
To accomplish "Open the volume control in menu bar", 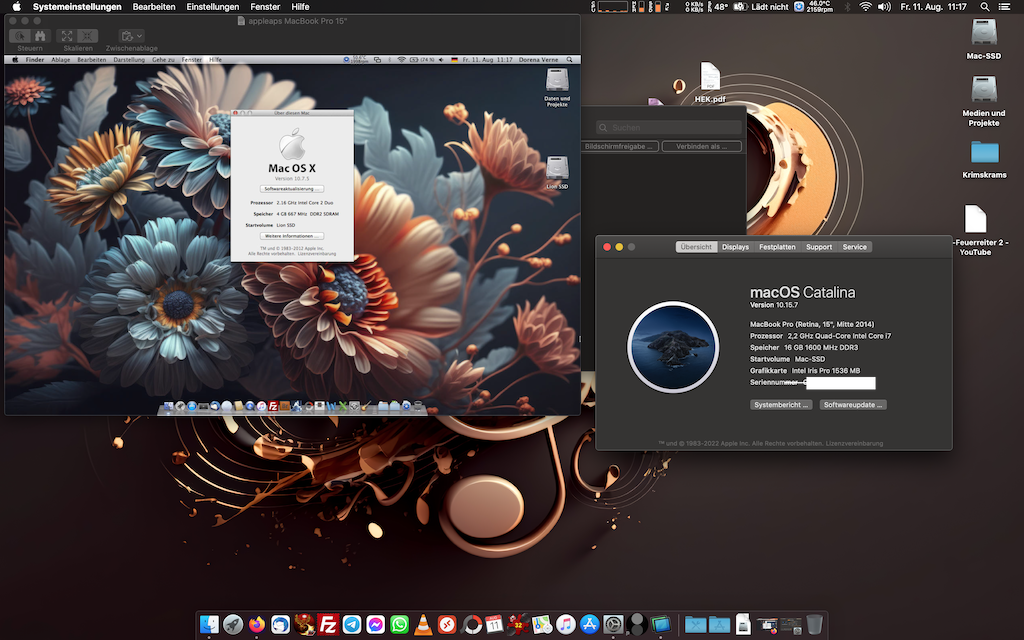I will point(884,7).
